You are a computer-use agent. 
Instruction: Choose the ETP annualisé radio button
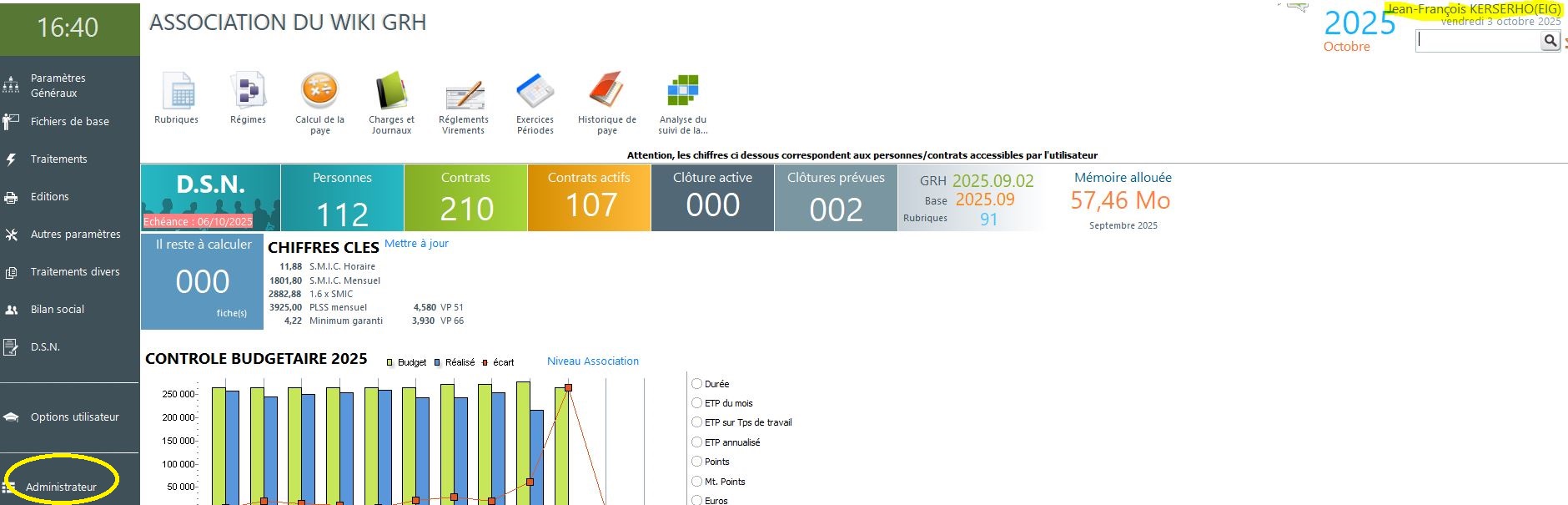point(696,442)
